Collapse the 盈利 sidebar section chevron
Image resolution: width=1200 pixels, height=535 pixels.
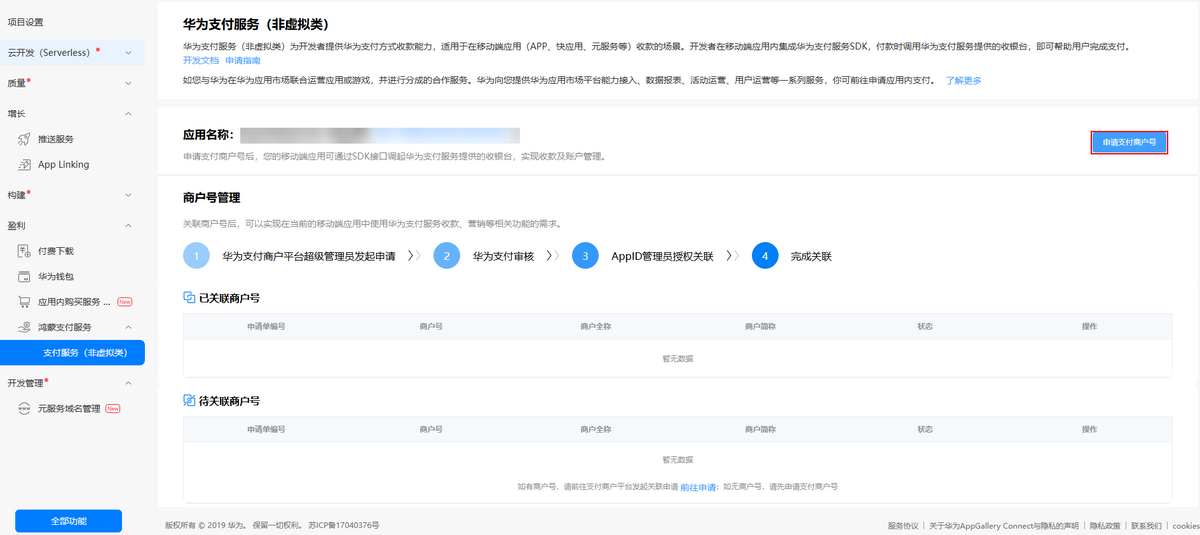(128, 226)
